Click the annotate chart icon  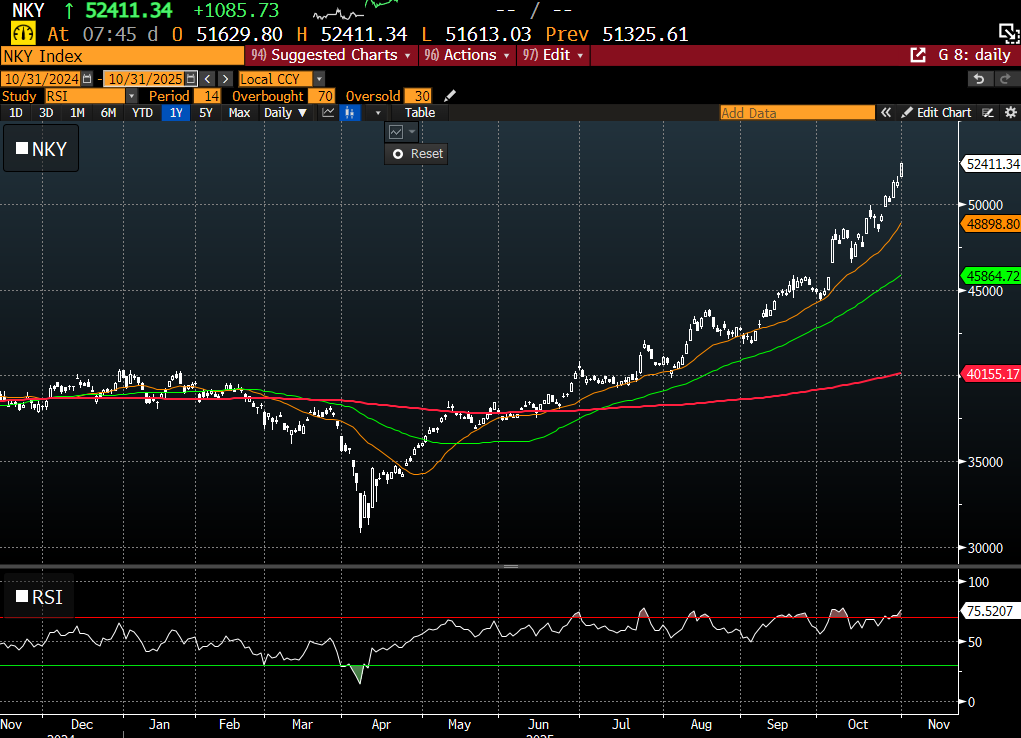pyautogui.click(x=988, y=113)
